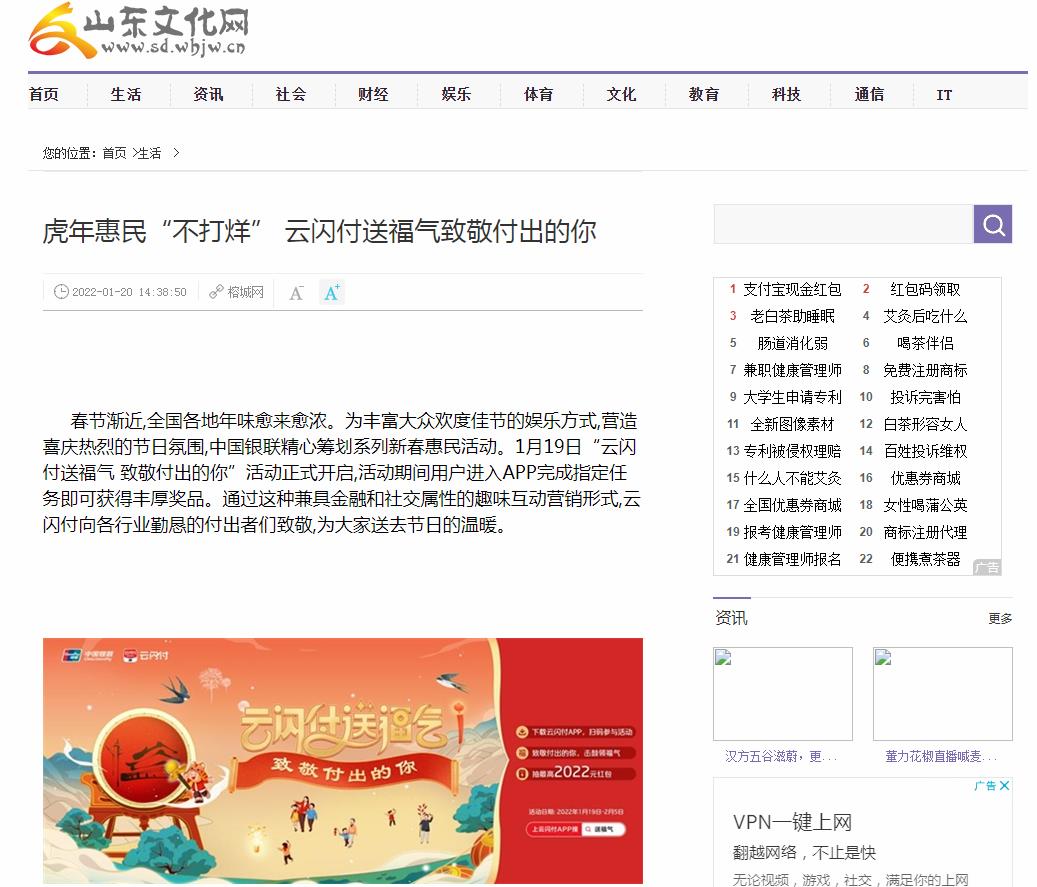This screenshot has height=887, width=1037.
Task: Open the 教育 navigation tab
Action: 704,95
